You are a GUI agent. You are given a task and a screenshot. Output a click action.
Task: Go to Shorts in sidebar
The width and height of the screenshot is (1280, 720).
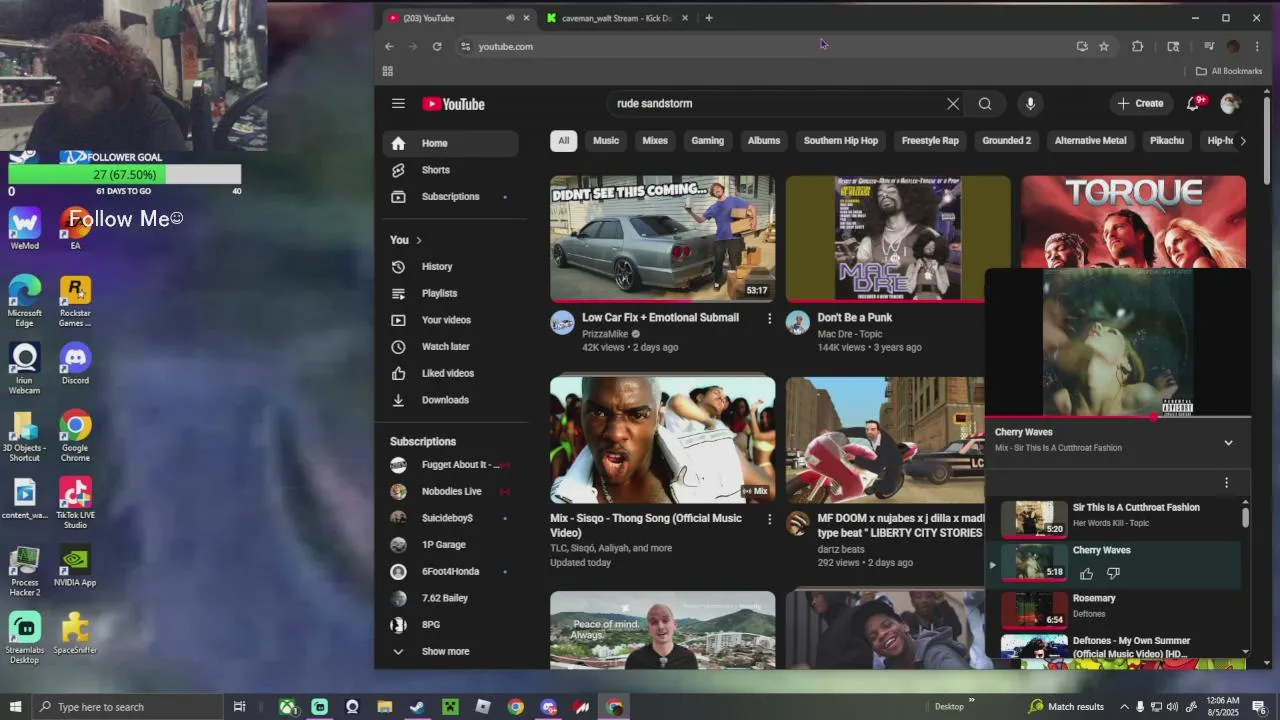[450, 170]
